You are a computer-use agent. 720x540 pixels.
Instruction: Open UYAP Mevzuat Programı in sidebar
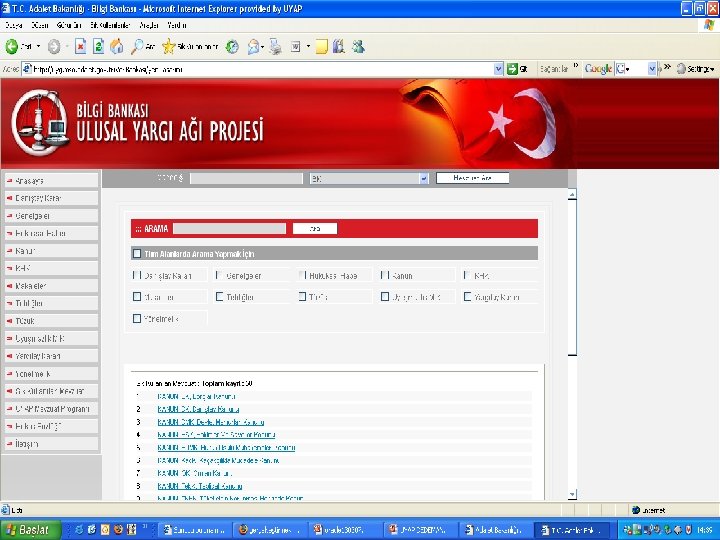pyautogui.click(x=51, y=409)
